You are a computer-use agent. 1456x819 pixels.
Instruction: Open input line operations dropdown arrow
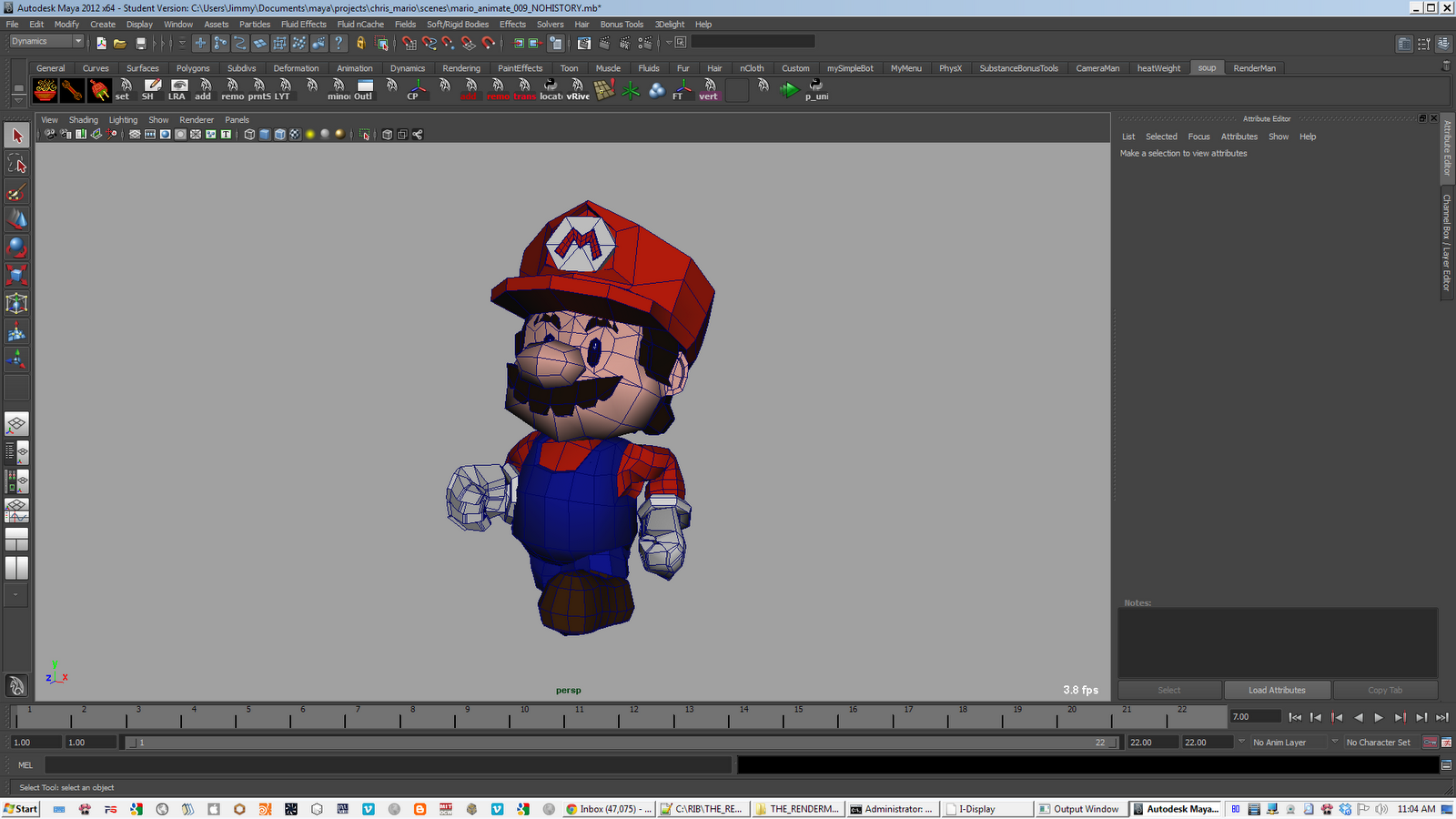tap(669, 42)
